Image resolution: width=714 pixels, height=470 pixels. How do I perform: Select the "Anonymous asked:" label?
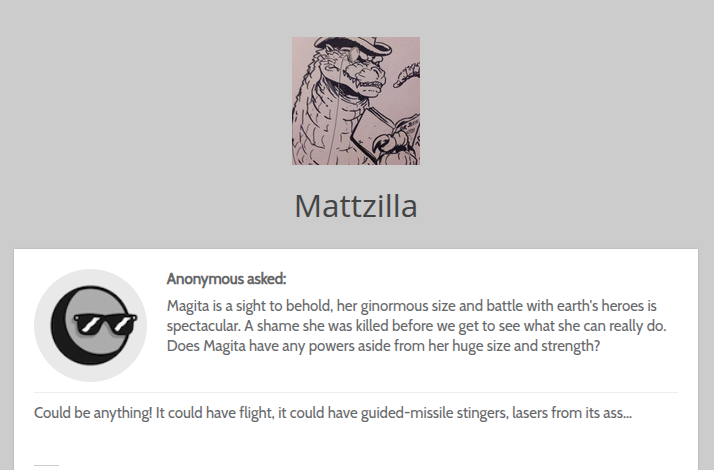coord(226,279)
